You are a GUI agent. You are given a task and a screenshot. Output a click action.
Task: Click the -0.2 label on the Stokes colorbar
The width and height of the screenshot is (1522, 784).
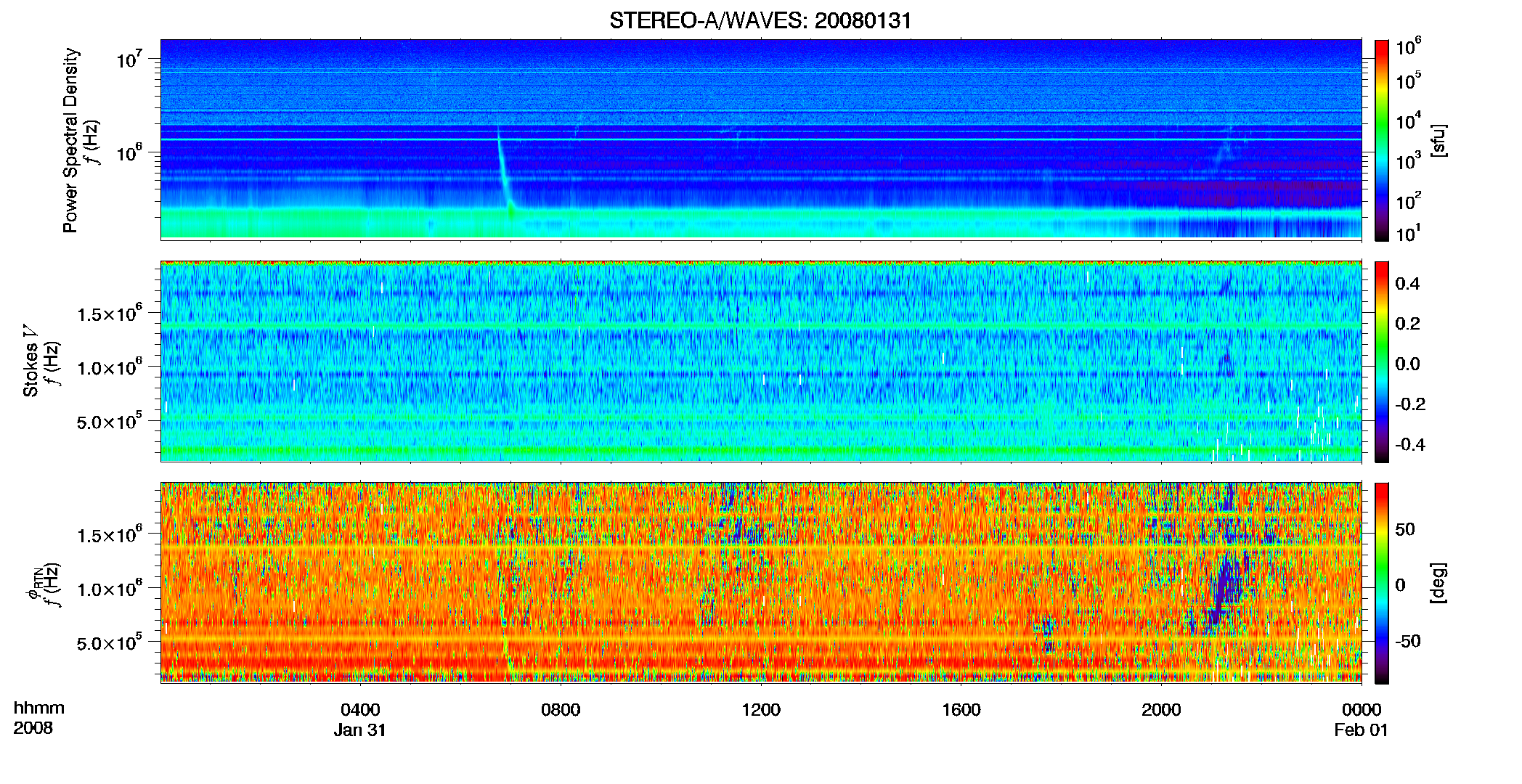[1410, 404]
